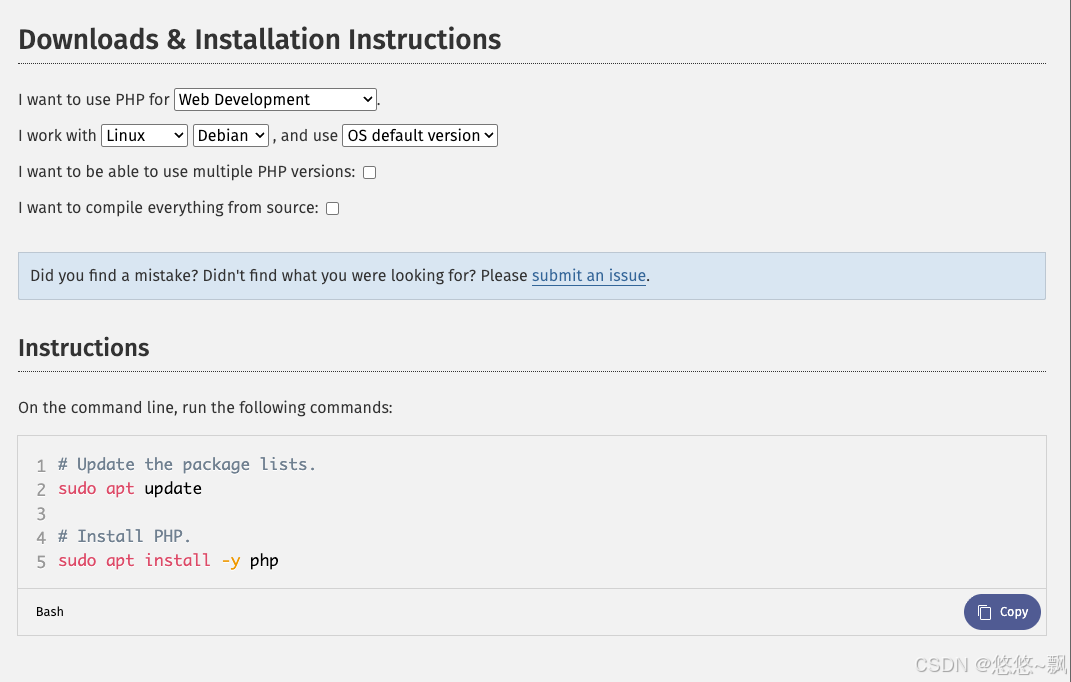Expand the OS default version dropdown
This screenshot has width=1071, height=682.
(x=420, y=135)
